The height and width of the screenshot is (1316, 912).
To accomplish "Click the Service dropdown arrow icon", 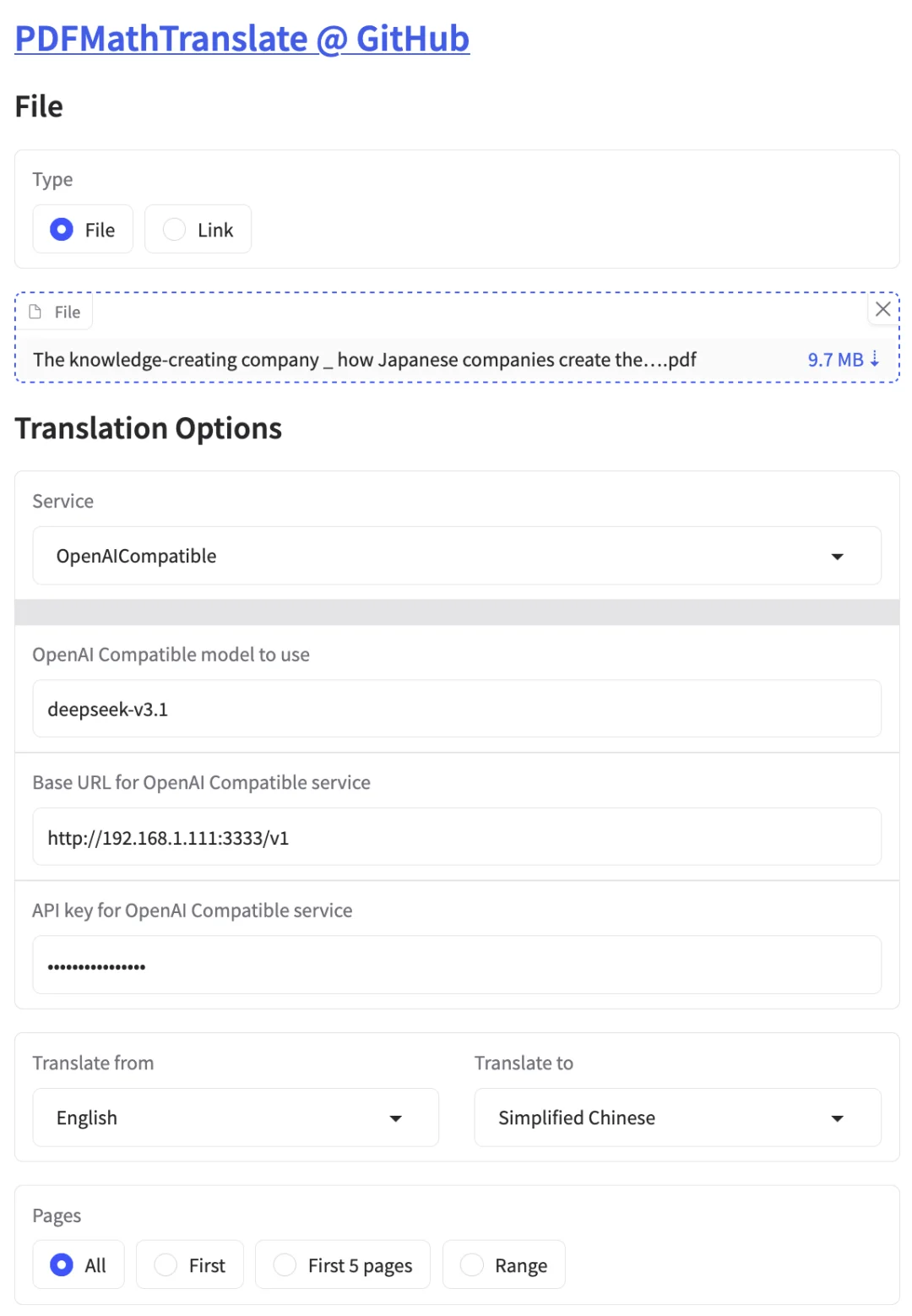I will tap(837, 557).
